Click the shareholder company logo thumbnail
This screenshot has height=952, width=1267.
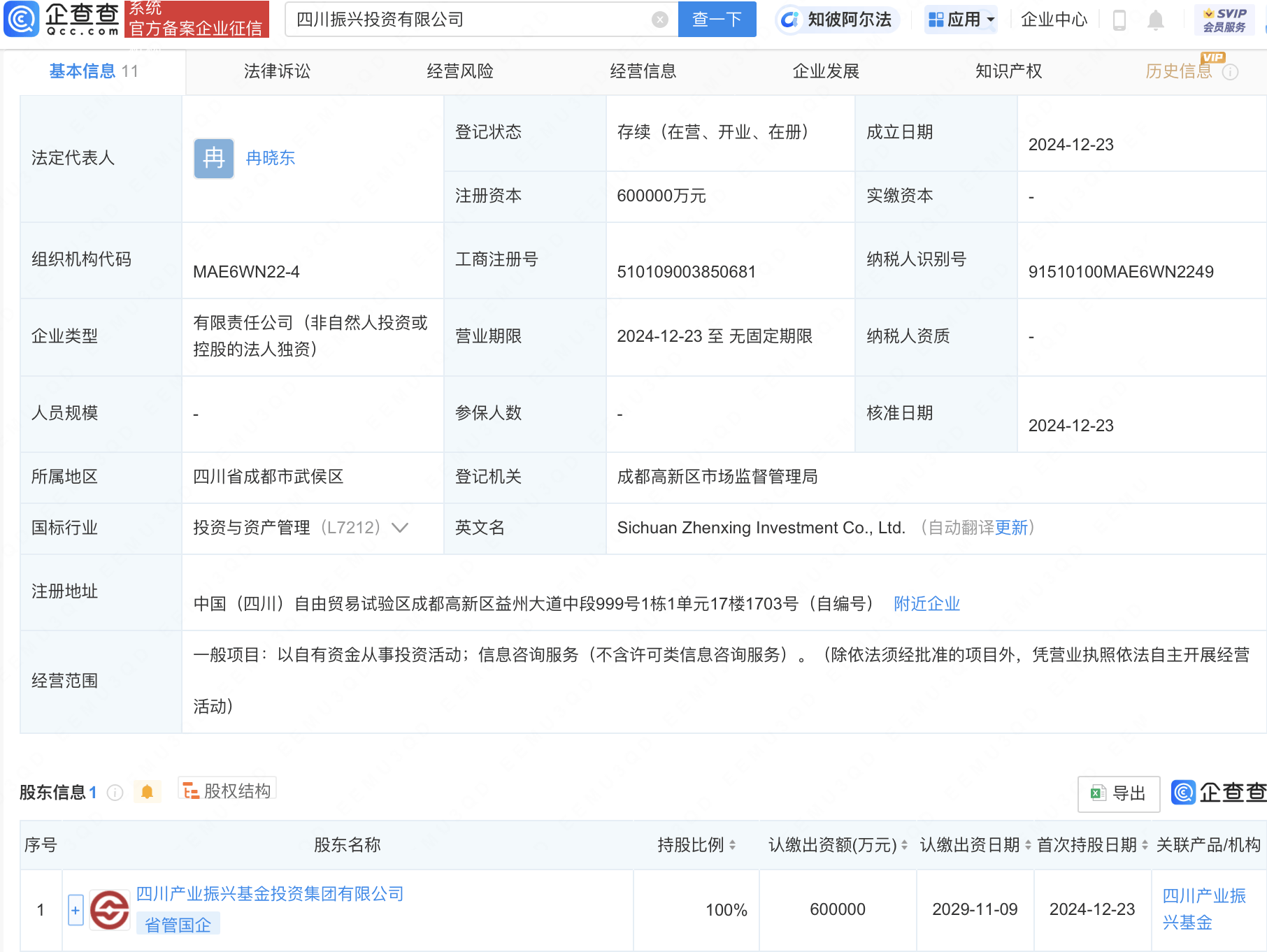point(110,909)
